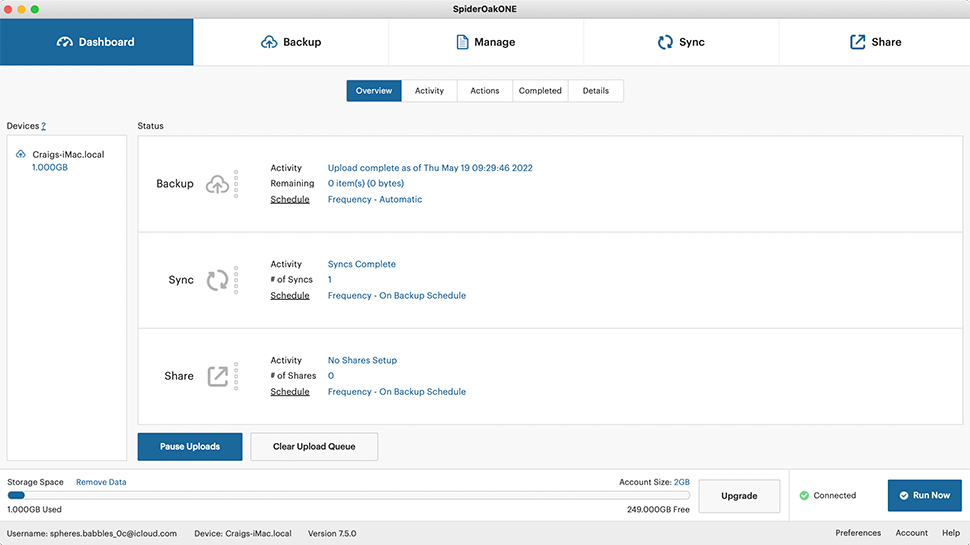This screenshot has width=970, height=545.
Task: Click the Sync circular arrows status icon
Action: pyautogui.click(x=217, y=280)
